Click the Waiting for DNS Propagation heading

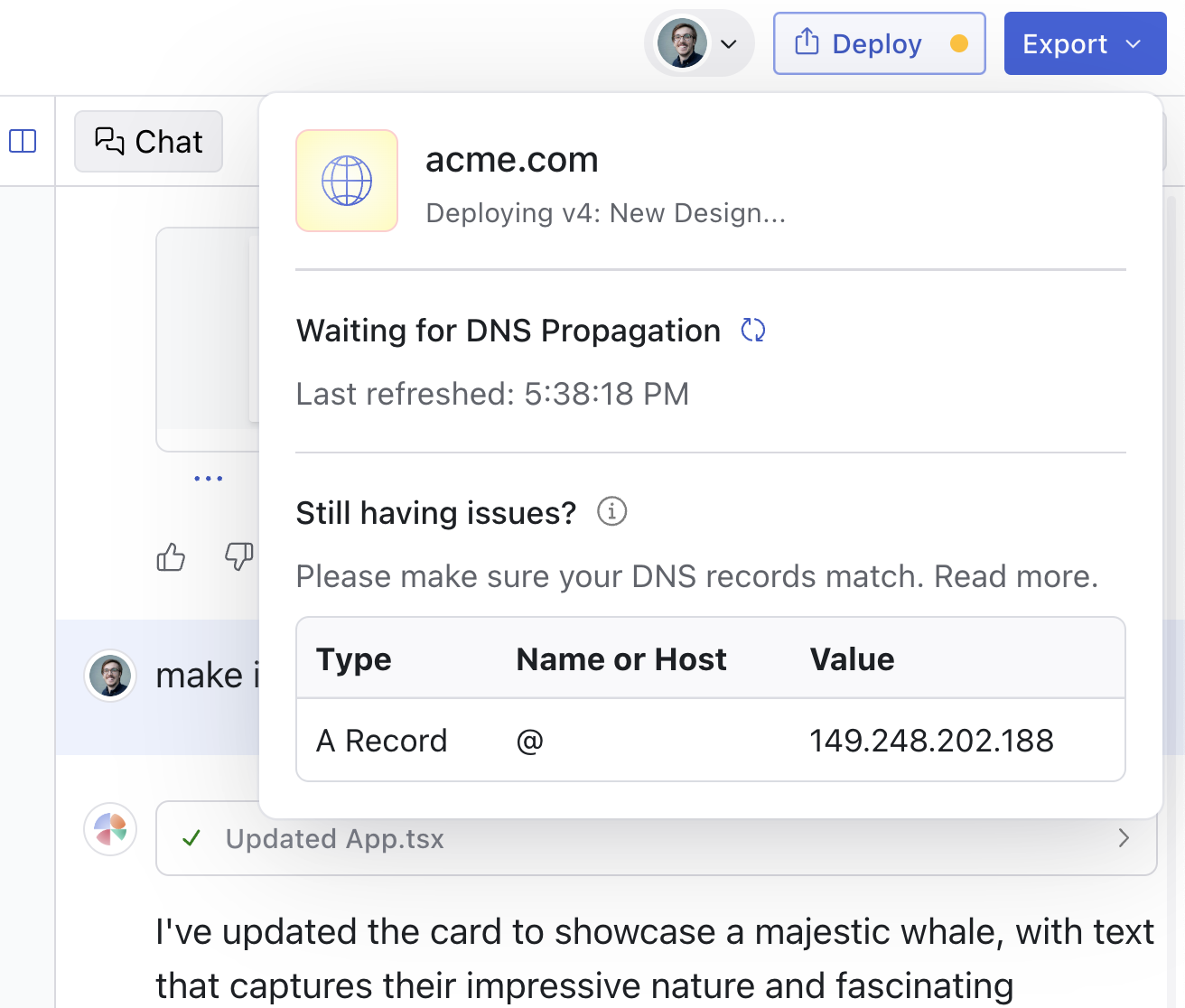click(508, 331)
